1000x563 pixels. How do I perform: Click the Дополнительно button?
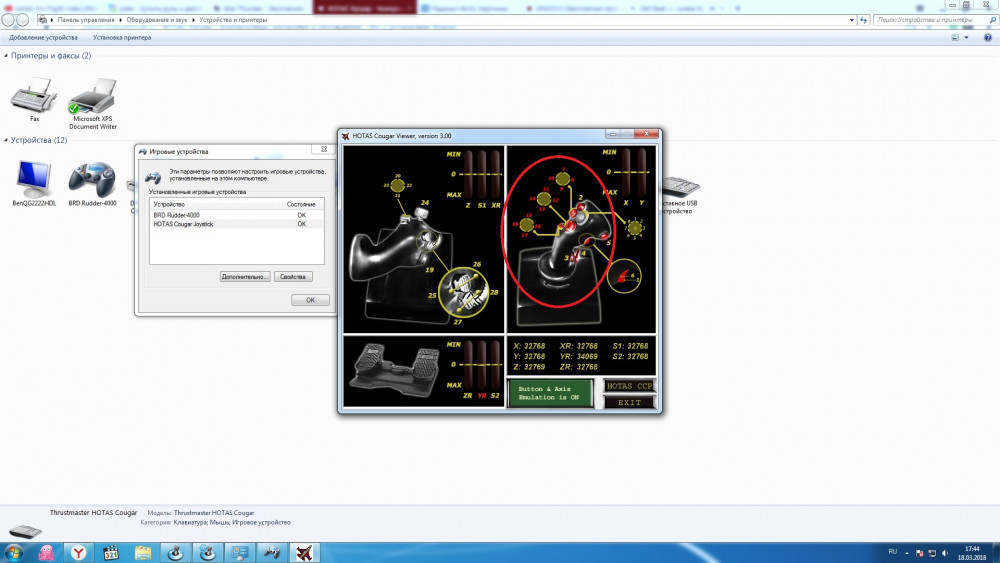coord(244,276)
